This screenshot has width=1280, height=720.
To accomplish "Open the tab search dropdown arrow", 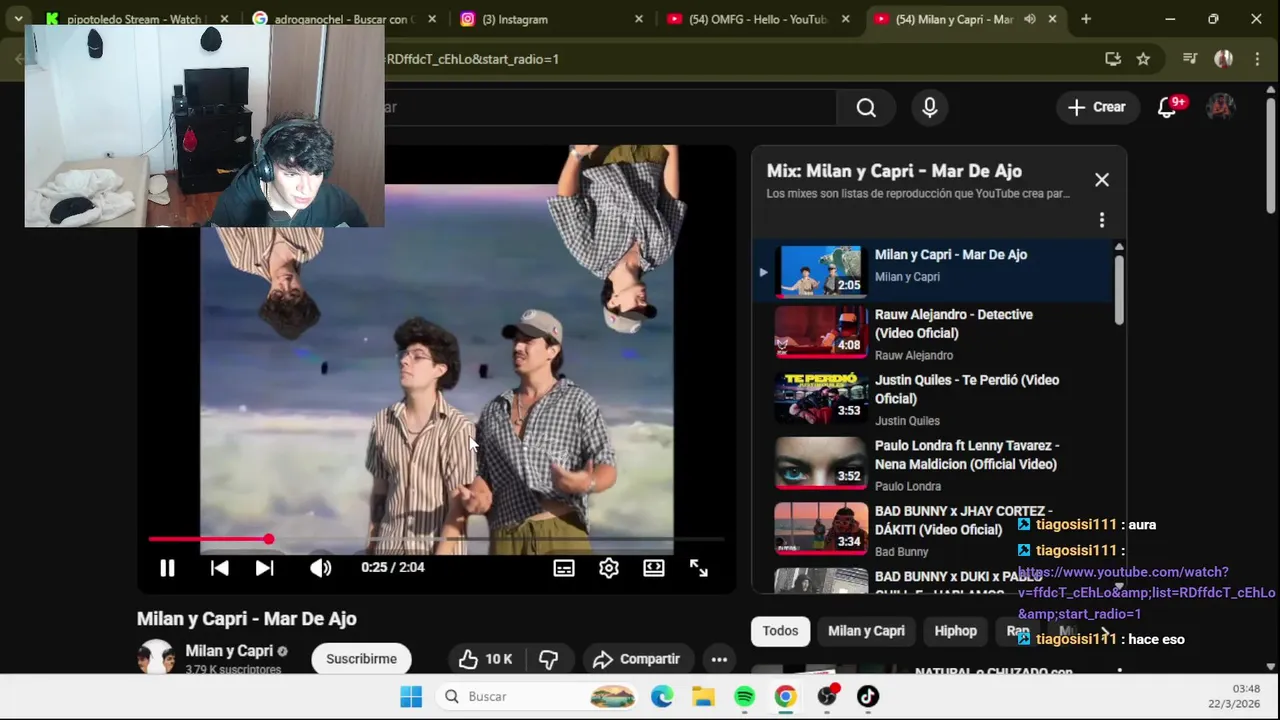I will click(x=18, y=19).
